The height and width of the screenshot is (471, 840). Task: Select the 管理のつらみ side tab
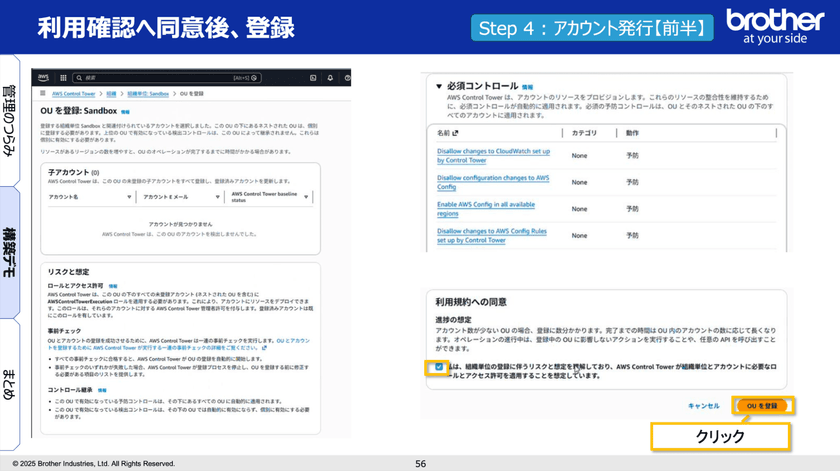[x=9, y=119]
